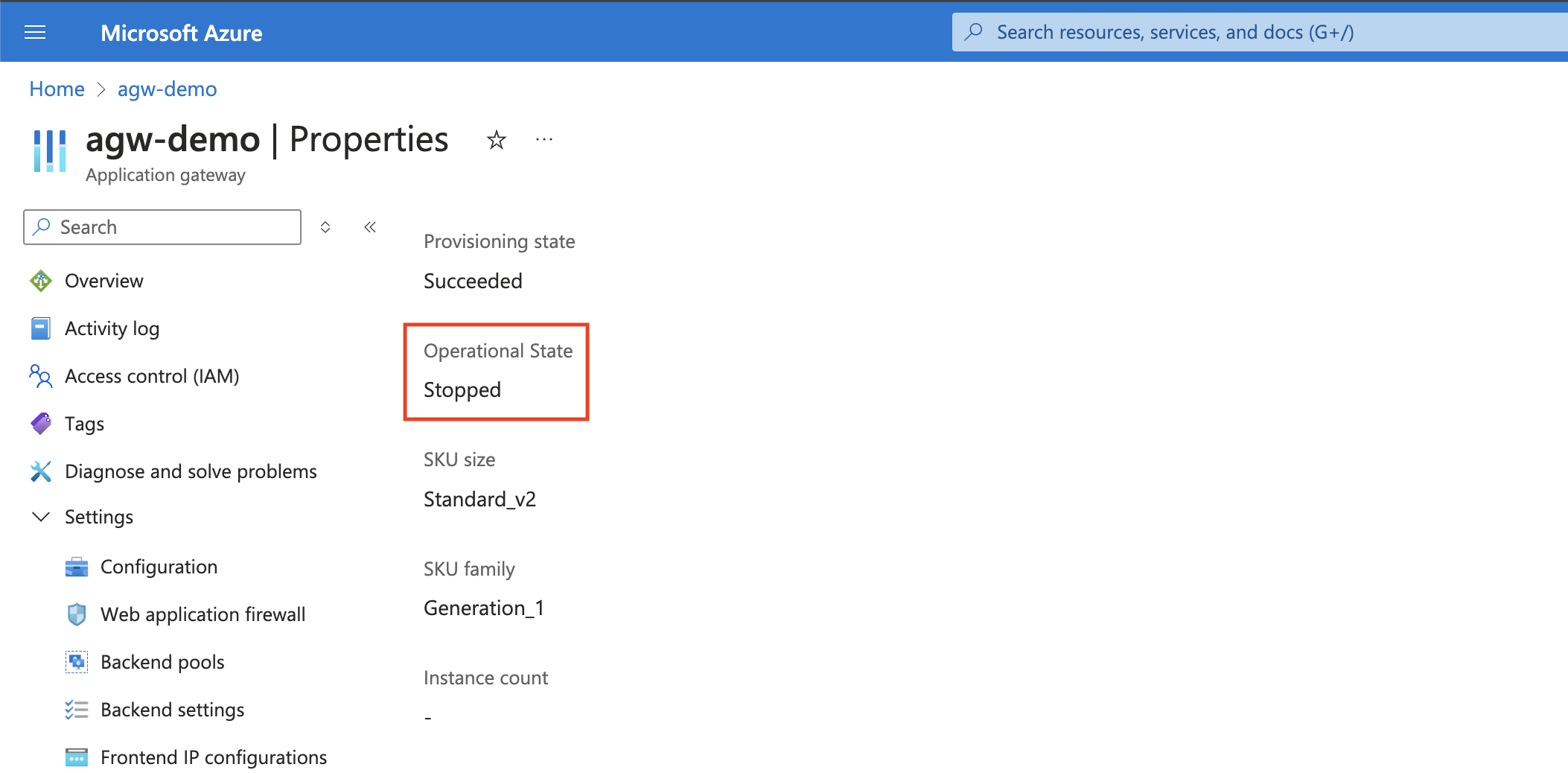Image resolution: width=1568 pixels, height=773 pixels.
Task: Click the agw-demo | Properties heading
Action: 267,139
